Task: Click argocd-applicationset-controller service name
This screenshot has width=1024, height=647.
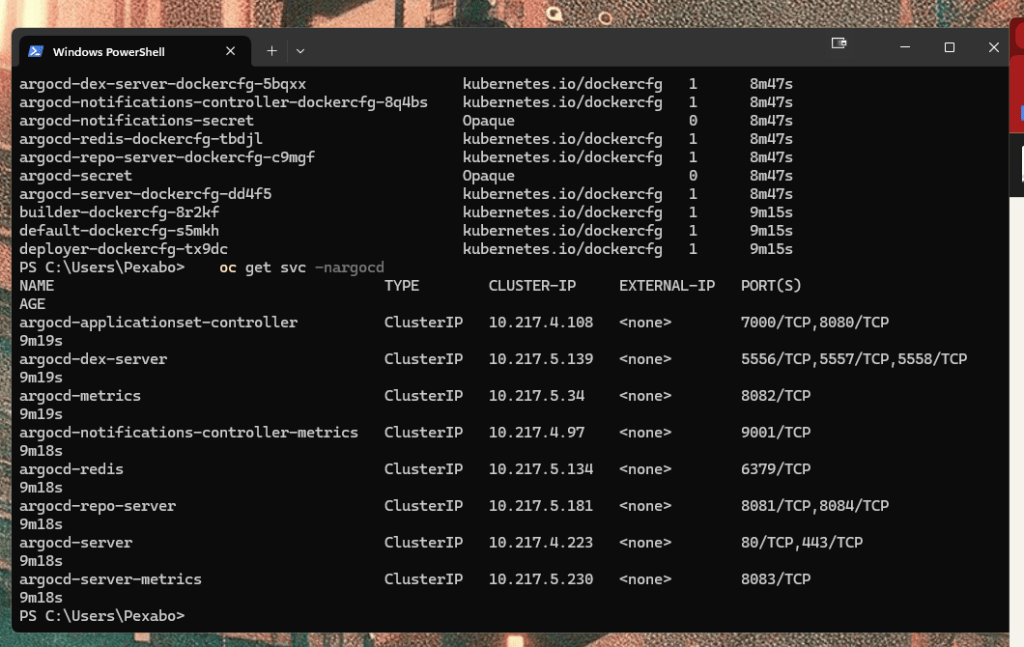Action: point(158,323)
